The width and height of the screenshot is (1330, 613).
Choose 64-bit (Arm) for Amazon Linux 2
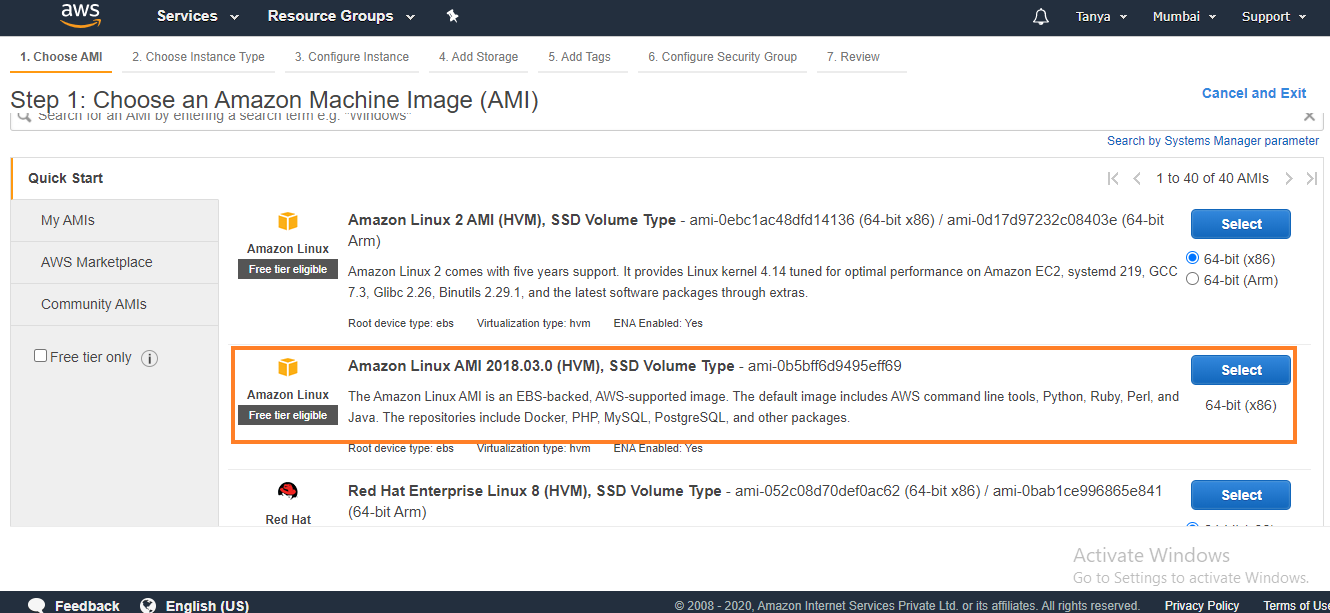click(x=1192, y=279)
